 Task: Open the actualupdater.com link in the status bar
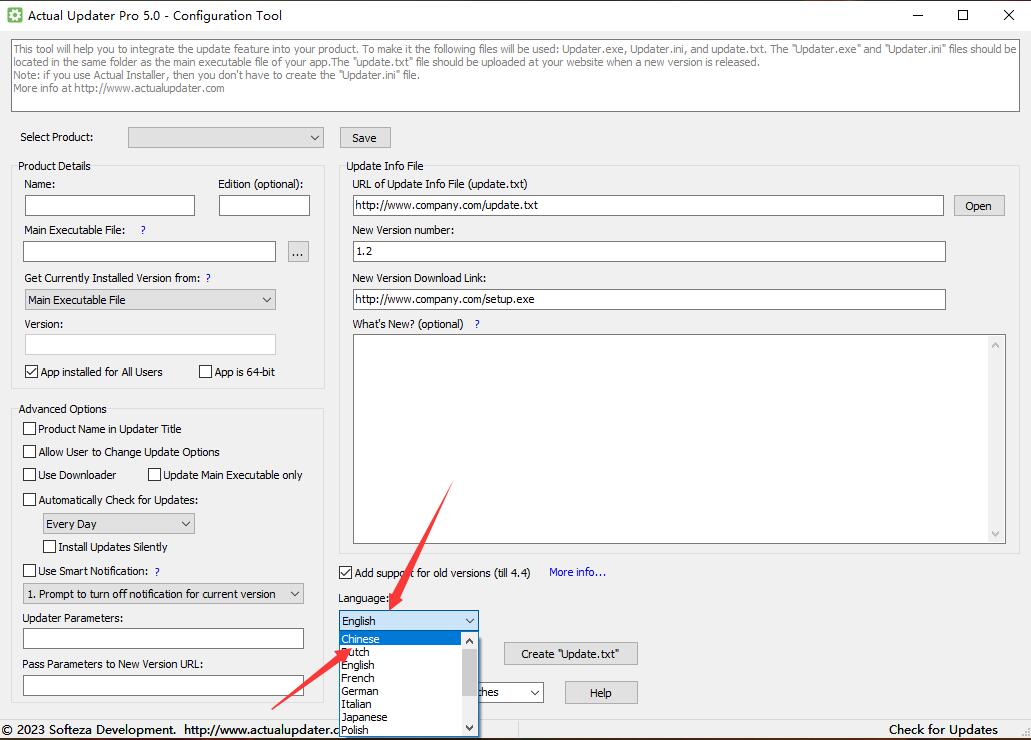(262, 729)
